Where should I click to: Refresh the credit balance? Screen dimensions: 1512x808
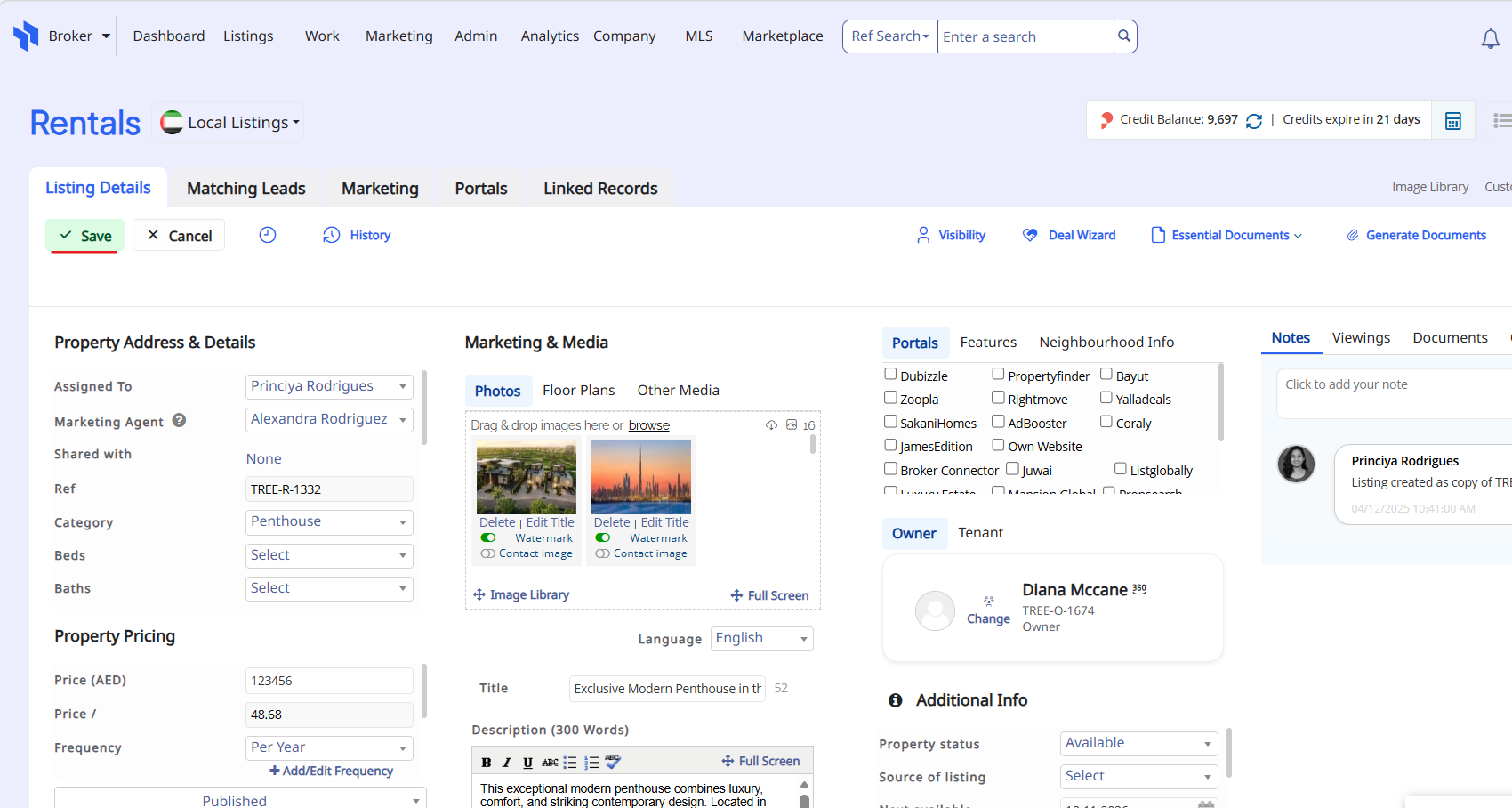click(1254, 121)
